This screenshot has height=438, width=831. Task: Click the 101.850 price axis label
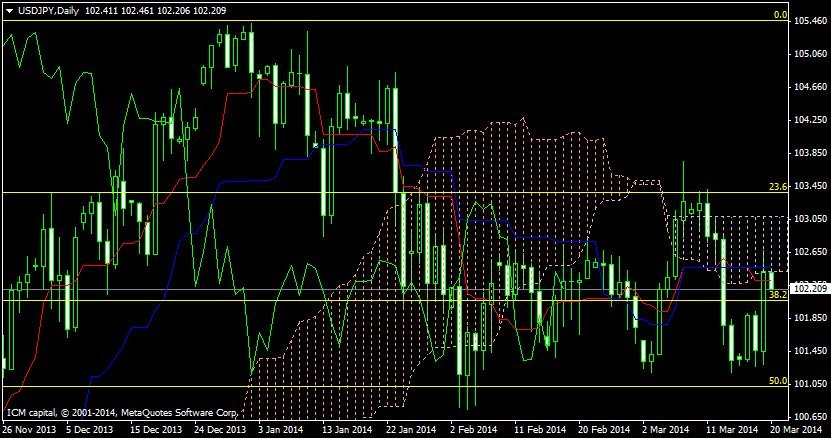click(810, 318)
